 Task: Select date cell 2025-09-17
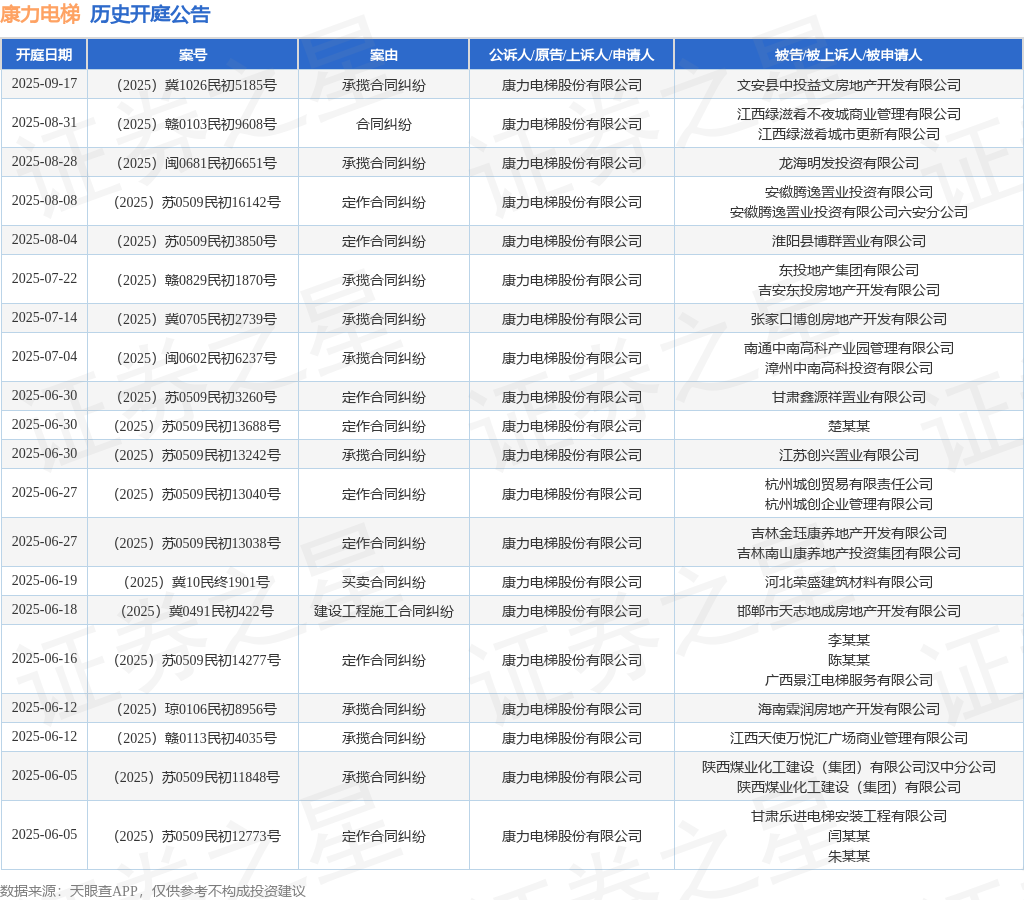point(44,84)
